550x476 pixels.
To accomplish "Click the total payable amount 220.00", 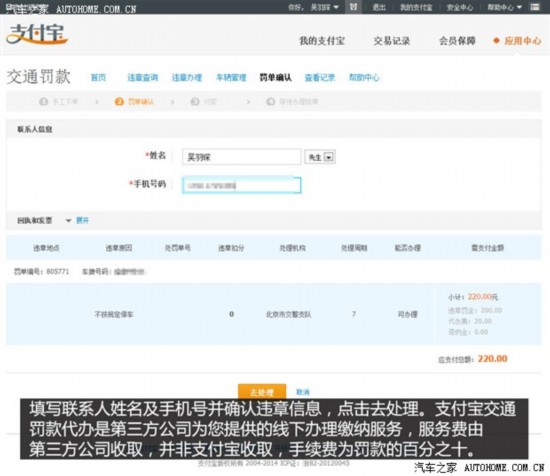I will (x=492, y=358).
